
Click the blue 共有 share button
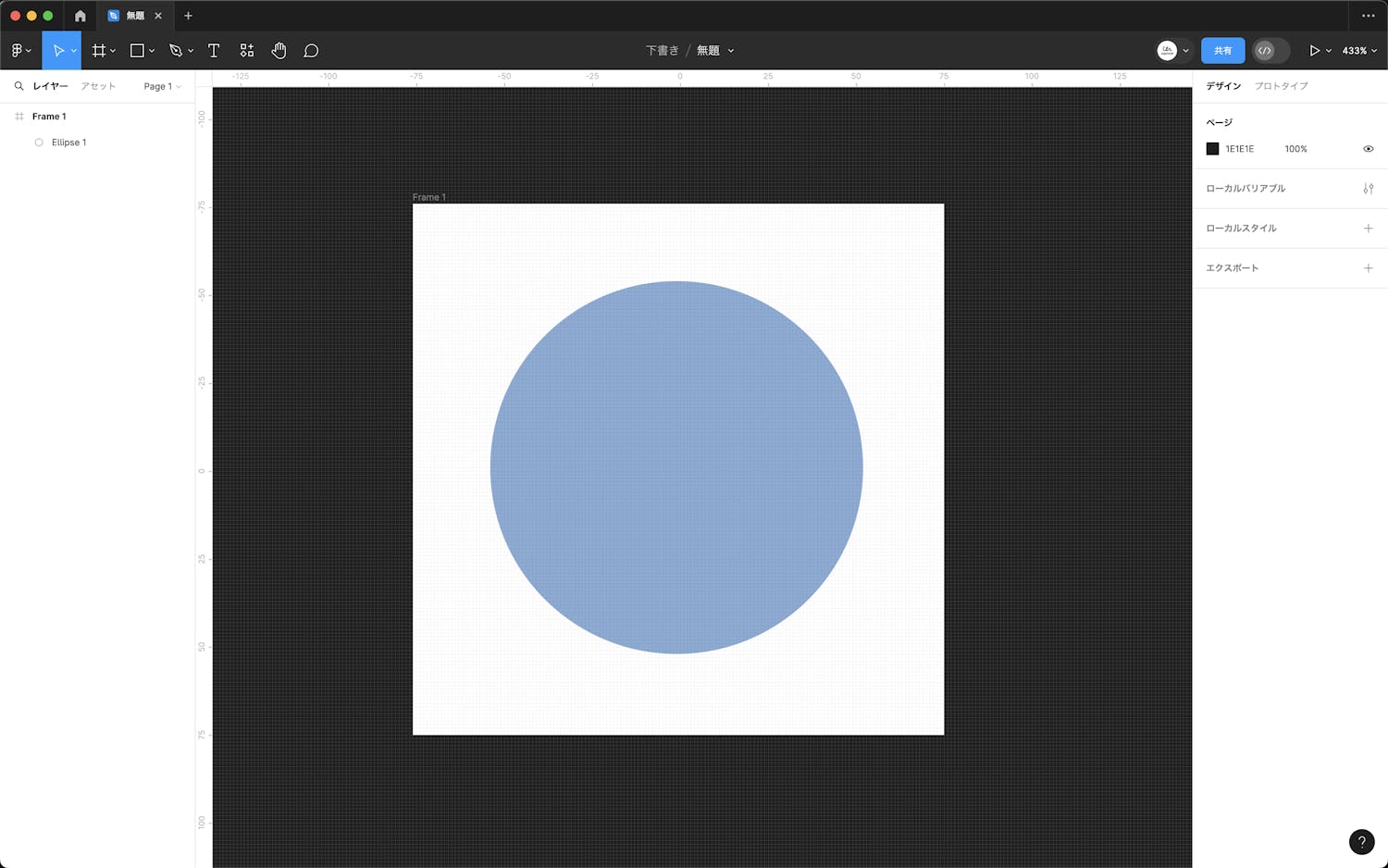1222,51
